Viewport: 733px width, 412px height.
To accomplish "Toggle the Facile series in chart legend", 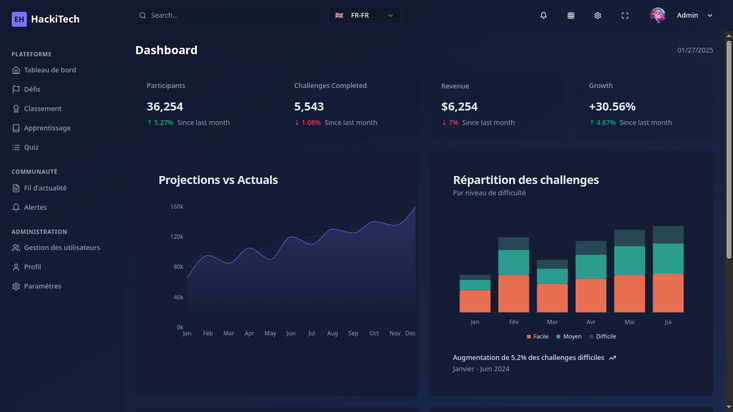I will (x=536, y=337).
